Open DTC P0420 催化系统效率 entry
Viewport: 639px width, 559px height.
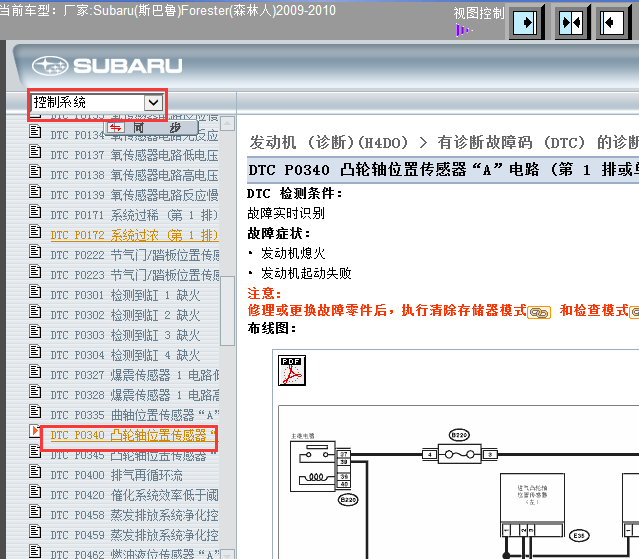134,495
